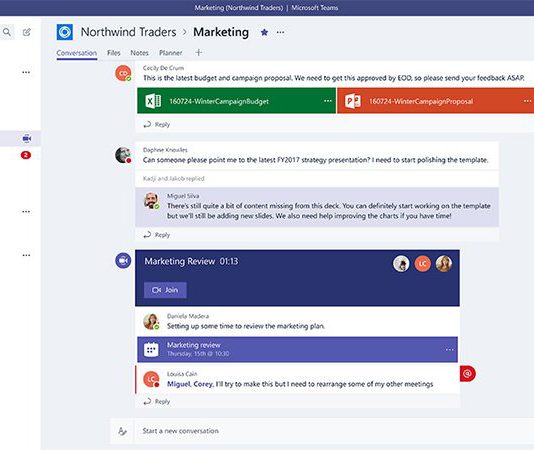Click the 'Setting up some time to review' message
This screenshot has width=534, height=450.
pyautogui.click(x=246, y=326)
